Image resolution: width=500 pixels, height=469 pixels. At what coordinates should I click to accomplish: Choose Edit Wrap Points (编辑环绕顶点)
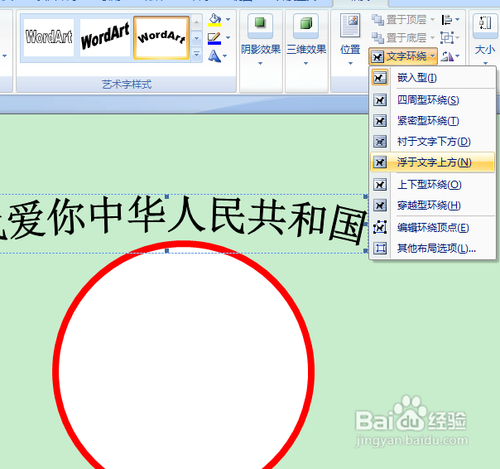[432, 228]
